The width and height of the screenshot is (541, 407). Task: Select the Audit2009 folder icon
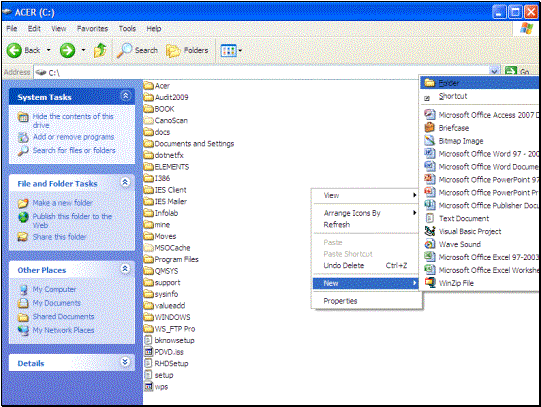pos(148,97)
